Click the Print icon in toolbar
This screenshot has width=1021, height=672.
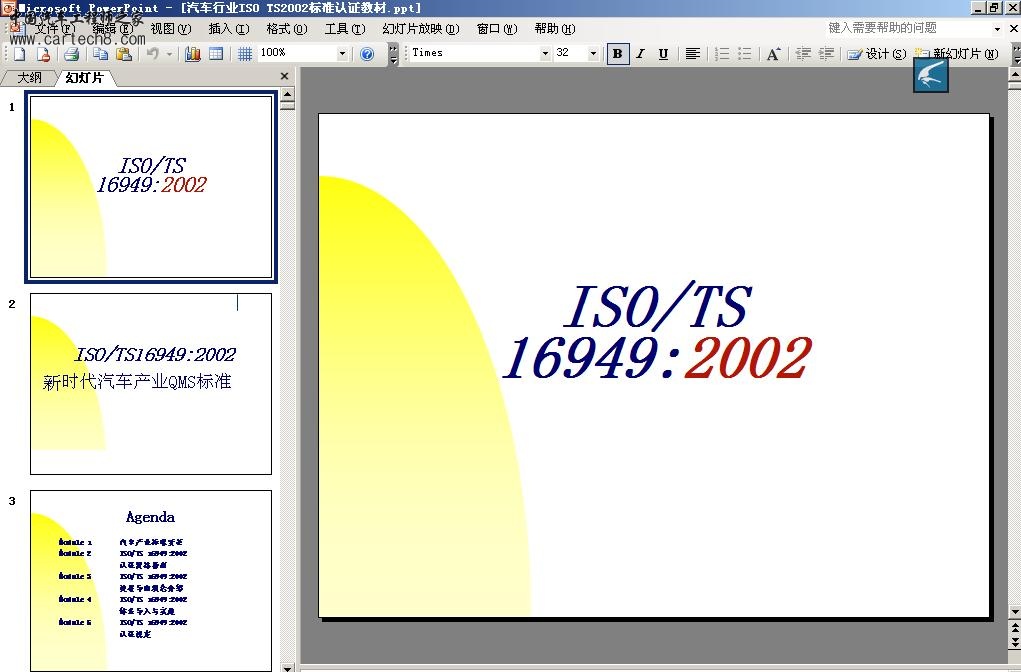[x=71, y=54]
